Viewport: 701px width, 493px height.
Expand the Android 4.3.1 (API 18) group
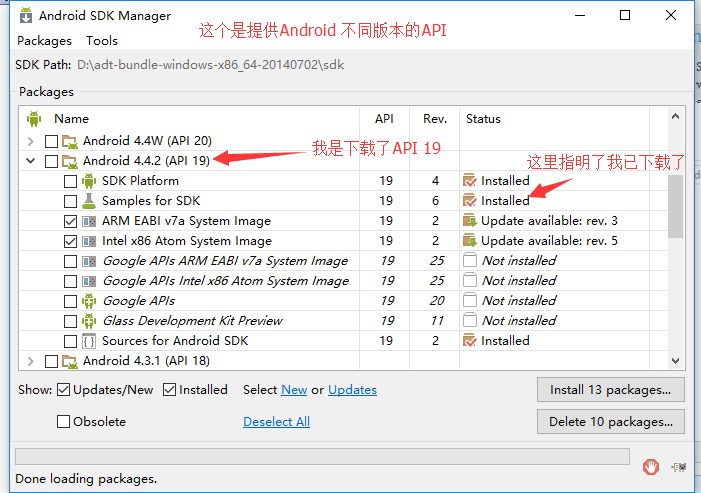(x=30, y=361)
